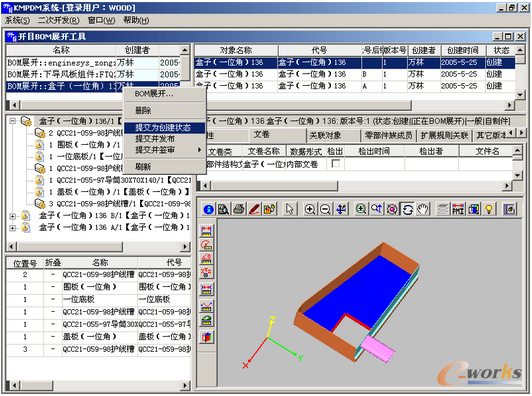Click the 创建者 column header in left list
532x396 pixels.
pos(137,51)
